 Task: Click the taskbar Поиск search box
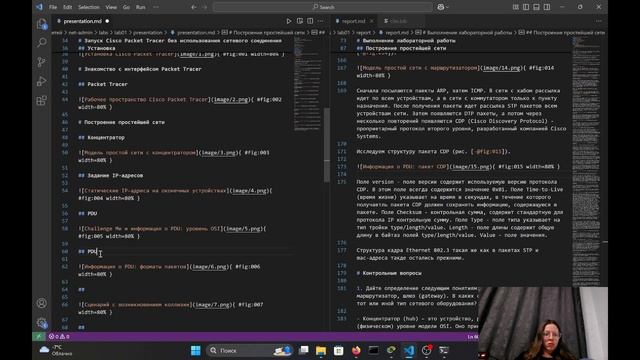coord(250,350)
